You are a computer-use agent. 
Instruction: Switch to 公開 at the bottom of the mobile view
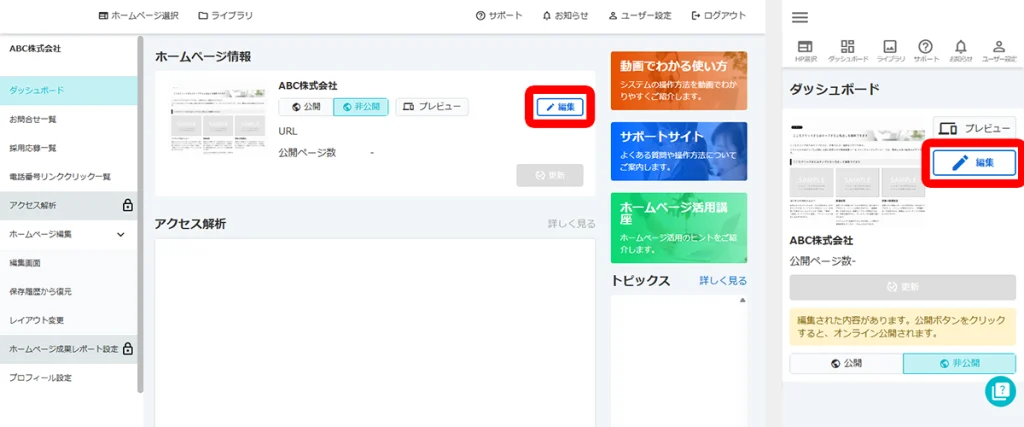pos(846,364)
